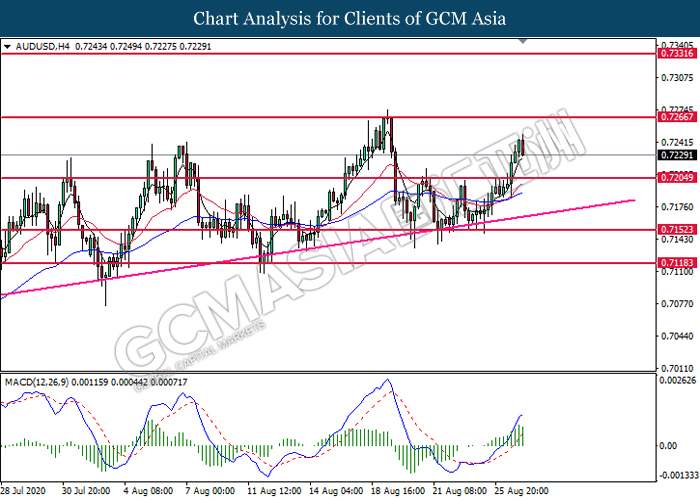This screenshot has height=500, width=700.
Task: Click the Chart Analysis for Clients heading
Action: coord(350,18)
